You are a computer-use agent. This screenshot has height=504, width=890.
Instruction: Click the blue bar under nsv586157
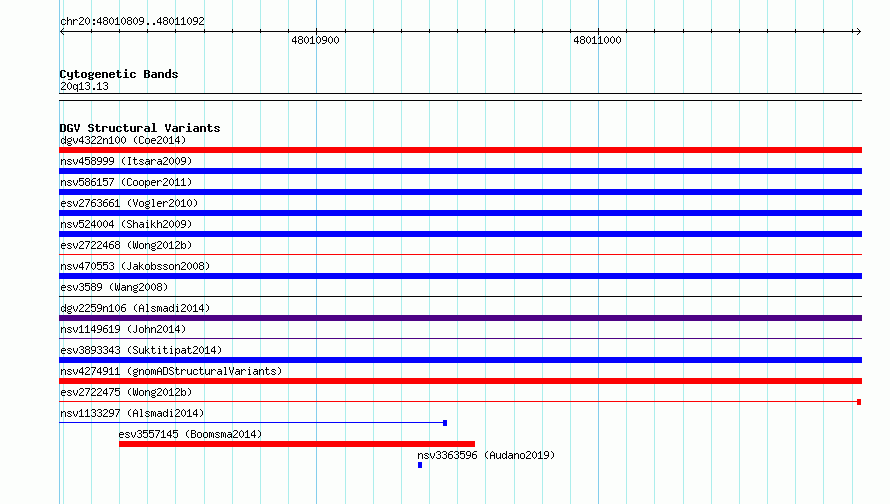pyautogui.click(x=460, y=192)
